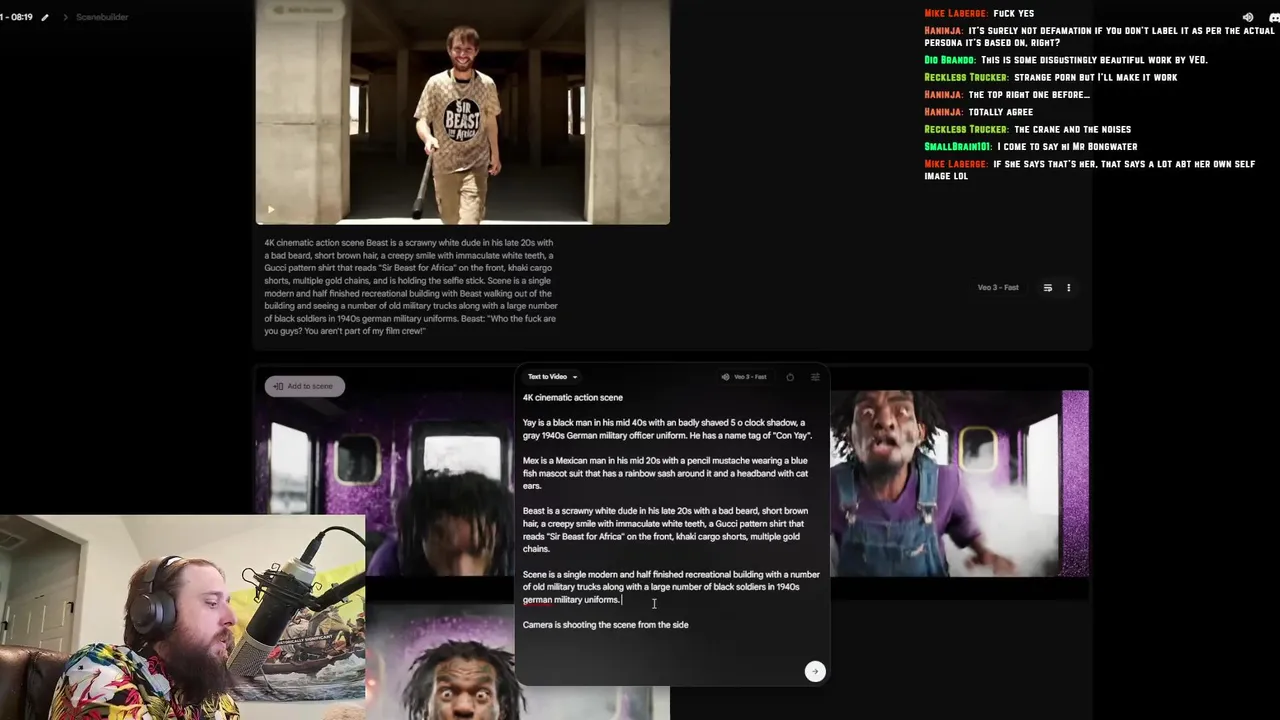1280x720 pixels.
Task: Submit the prompt with the arrow button
Action: tap(815, 671)
